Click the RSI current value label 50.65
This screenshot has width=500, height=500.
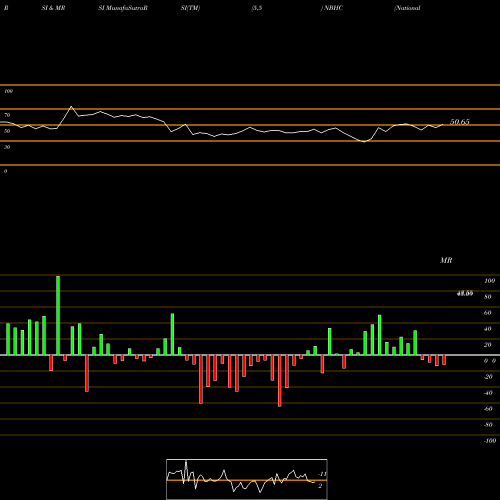[460, 122]
